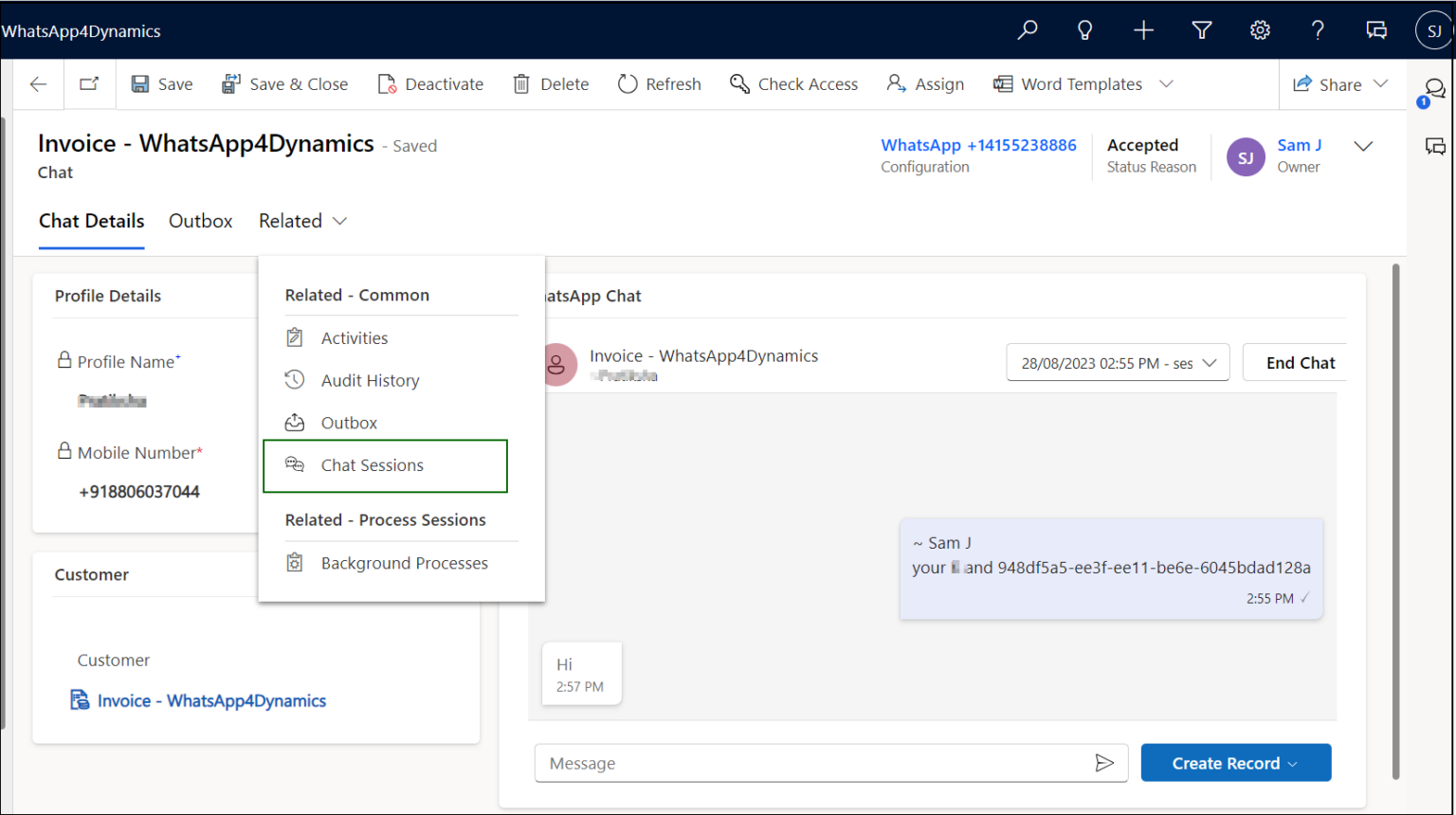This screenshot has width=1456, height=815.
Task: Open the assistant lightbulb icon
Action: (1084, 30)
